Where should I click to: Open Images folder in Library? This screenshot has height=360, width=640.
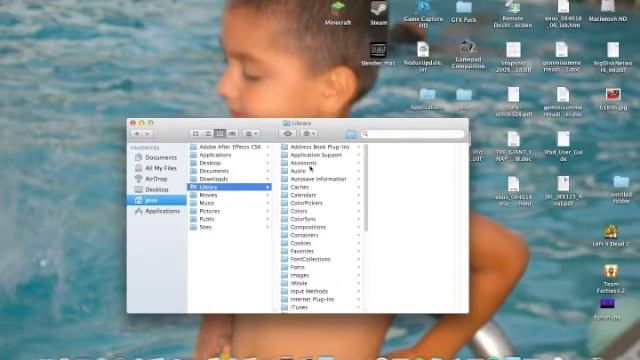[321, 275]
